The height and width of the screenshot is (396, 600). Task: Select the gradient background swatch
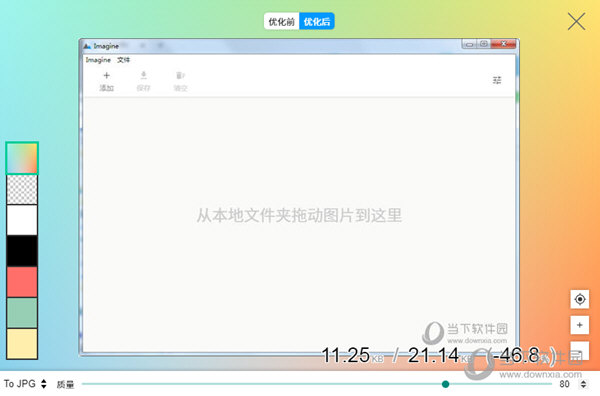(22, 158)
